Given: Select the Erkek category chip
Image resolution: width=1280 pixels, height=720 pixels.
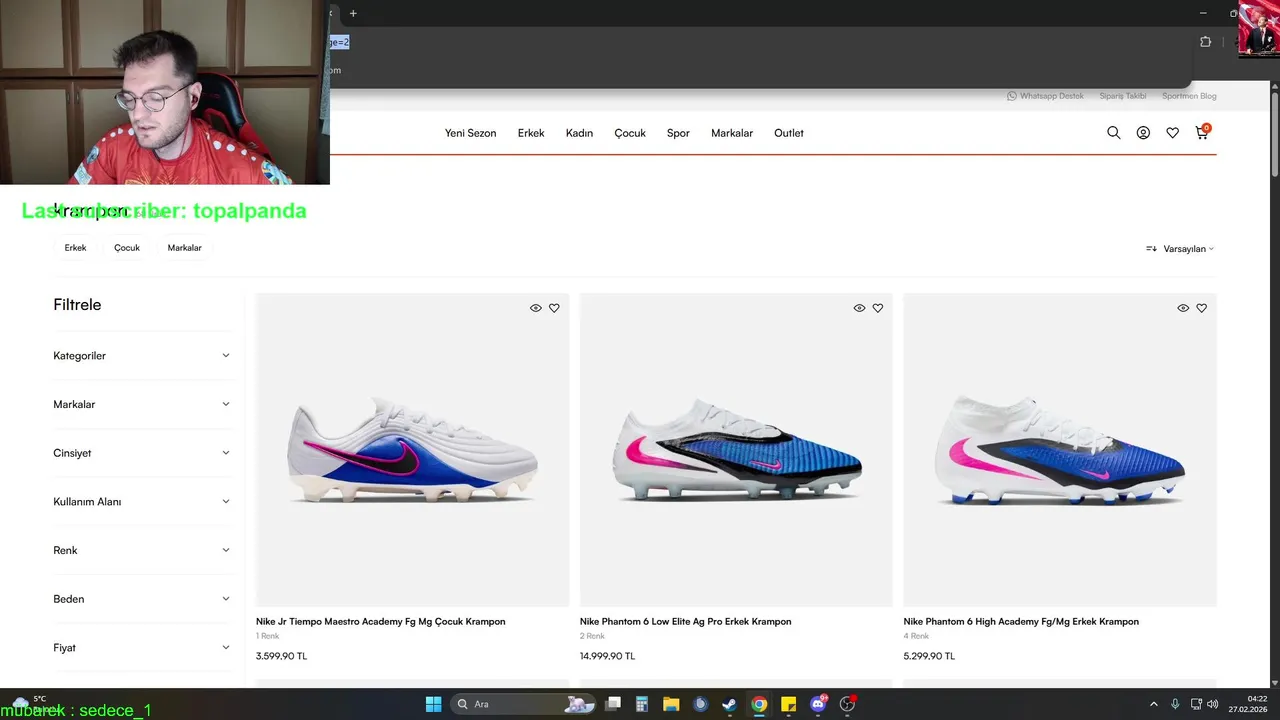Looking at the screenshot, I should coord(76,248).
